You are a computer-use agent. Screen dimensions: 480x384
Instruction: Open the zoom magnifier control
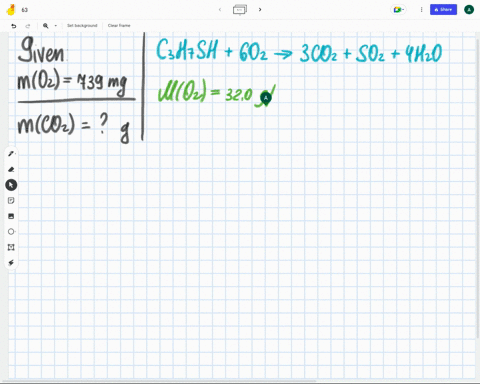pyautogui.click(x=46, y=26)
